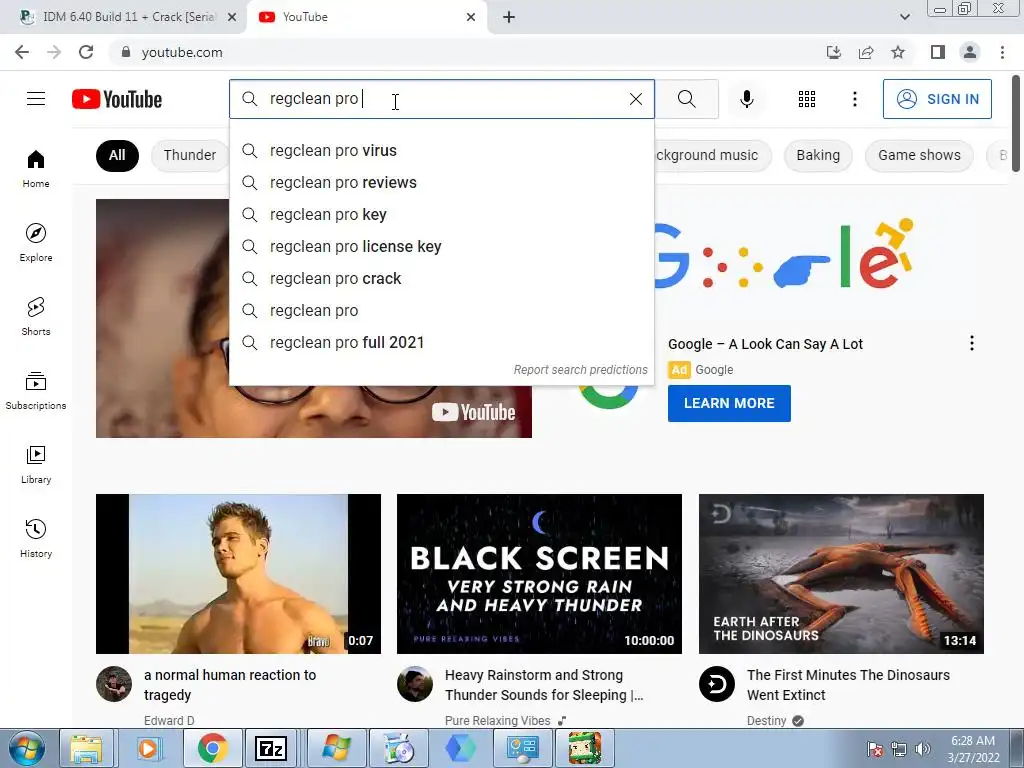This screenshot has height=768, width=1024.
Task: Click the share page icon
Action: click(866, 52)
